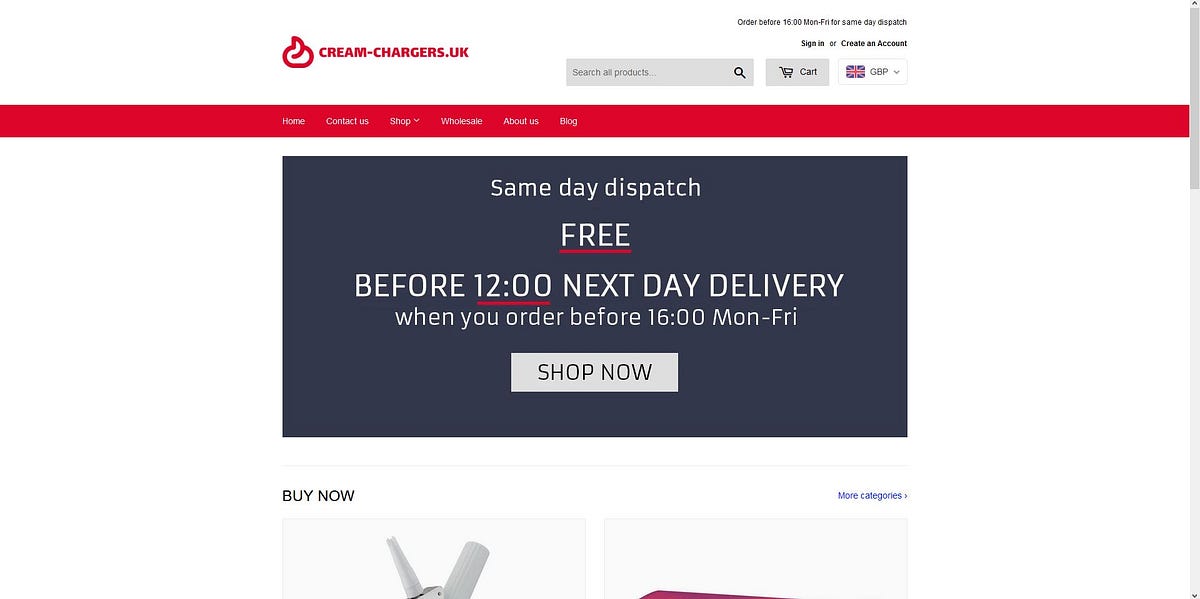Focus the Search all products field
Screen dimensions: 1200x599
click(646, 72)
